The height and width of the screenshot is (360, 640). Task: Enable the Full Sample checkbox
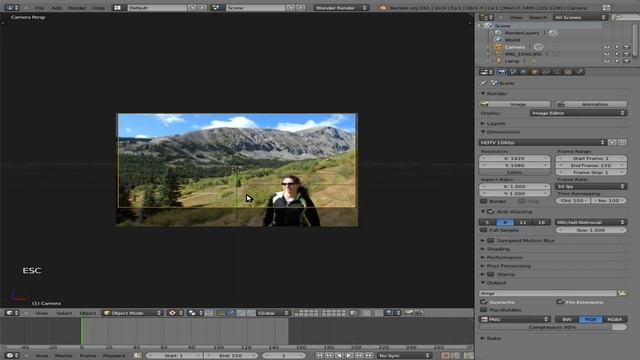tap(484, 230)
